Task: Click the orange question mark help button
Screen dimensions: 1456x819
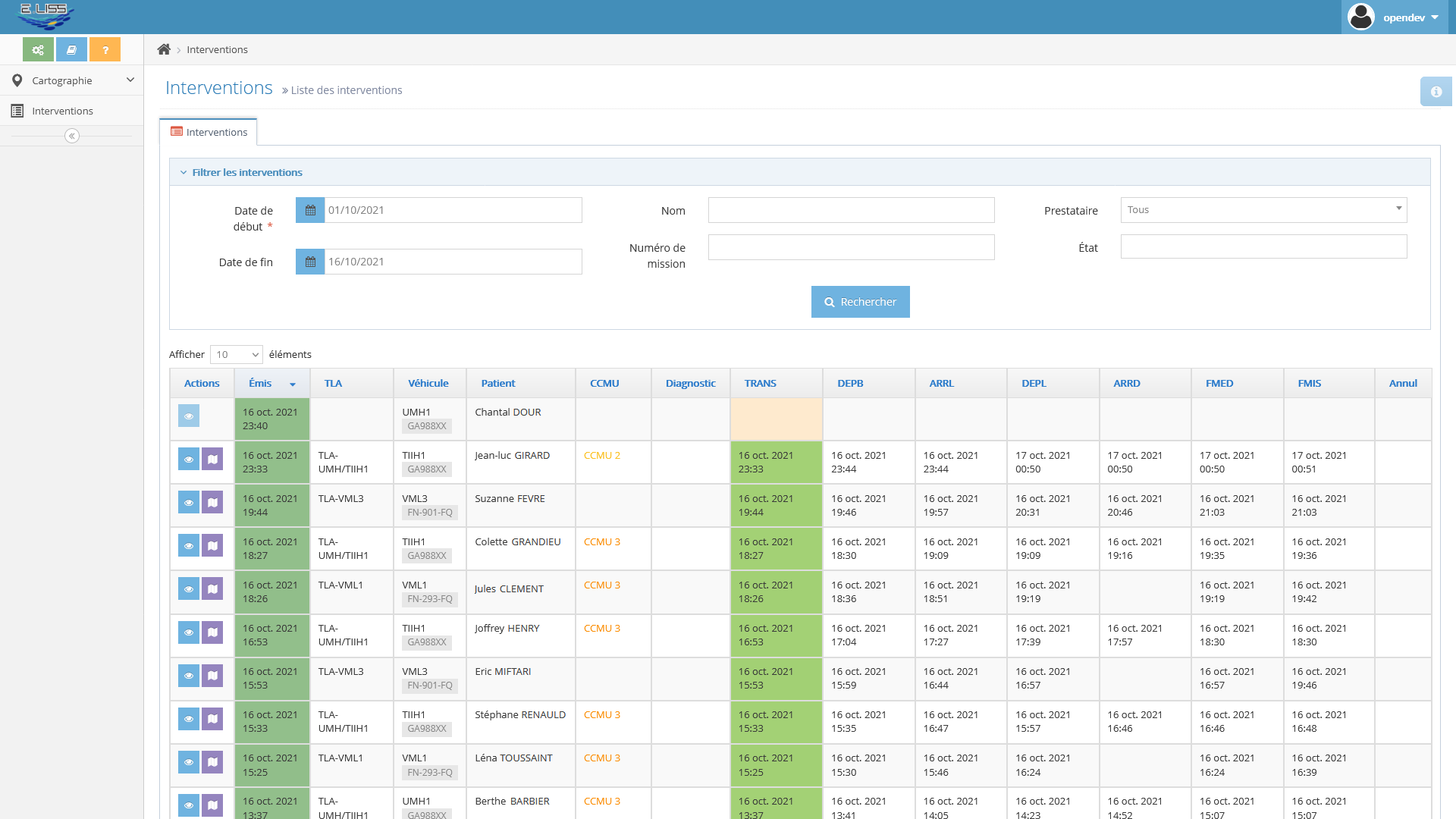Action: tap(105, 50)
